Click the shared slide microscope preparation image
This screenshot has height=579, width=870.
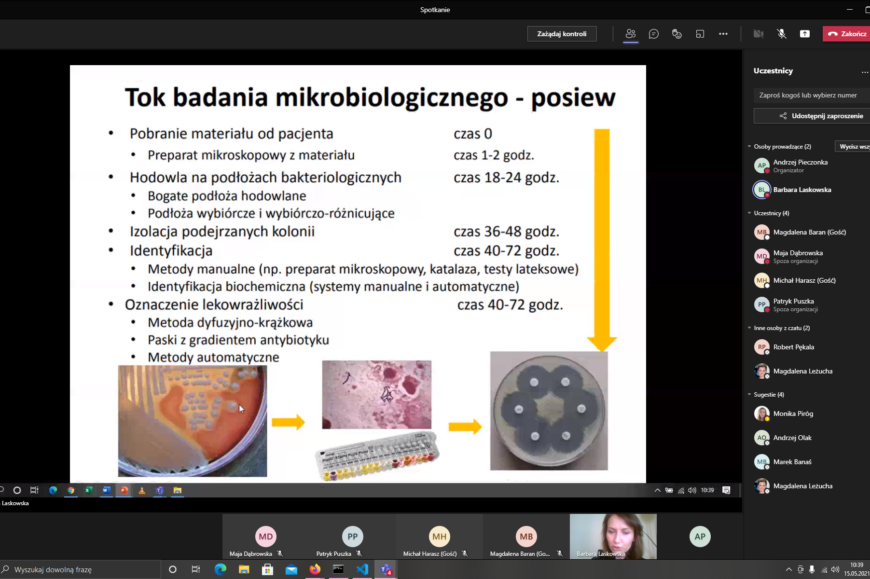click(x=377, y=394)
